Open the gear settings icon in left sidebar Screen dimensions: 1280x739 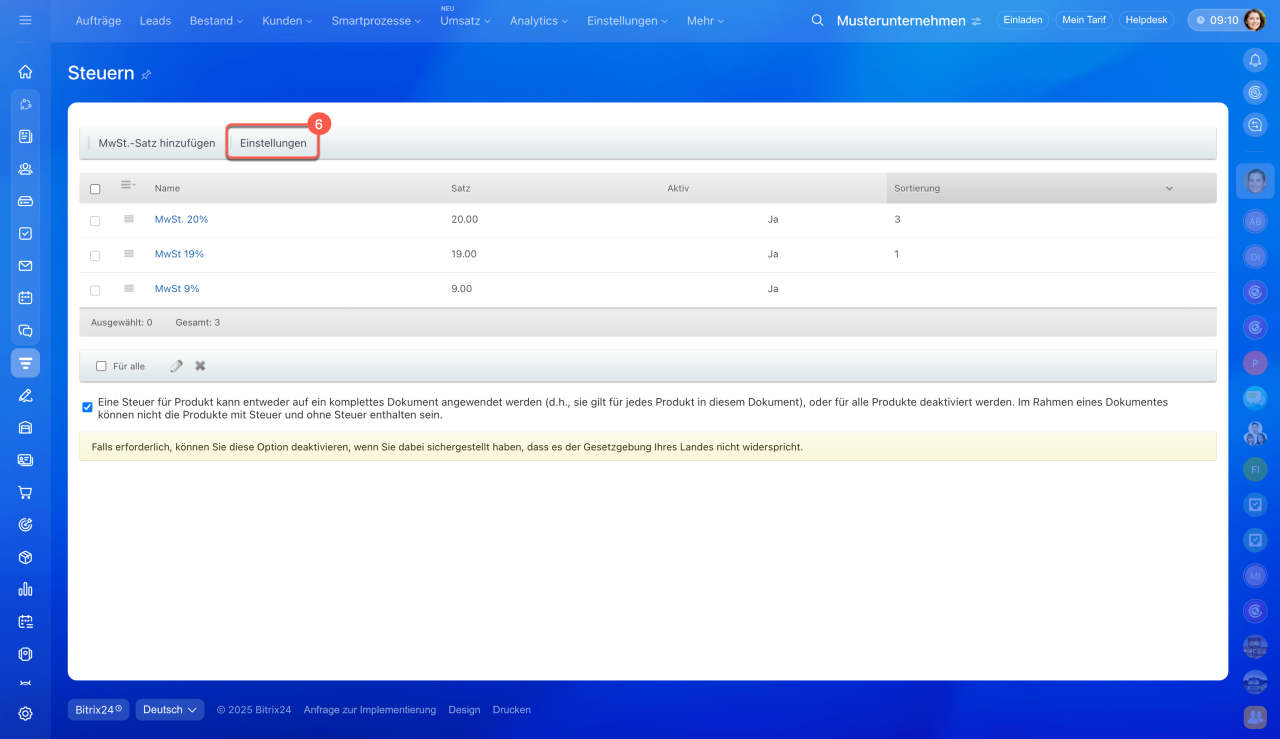tap(25, 714)
